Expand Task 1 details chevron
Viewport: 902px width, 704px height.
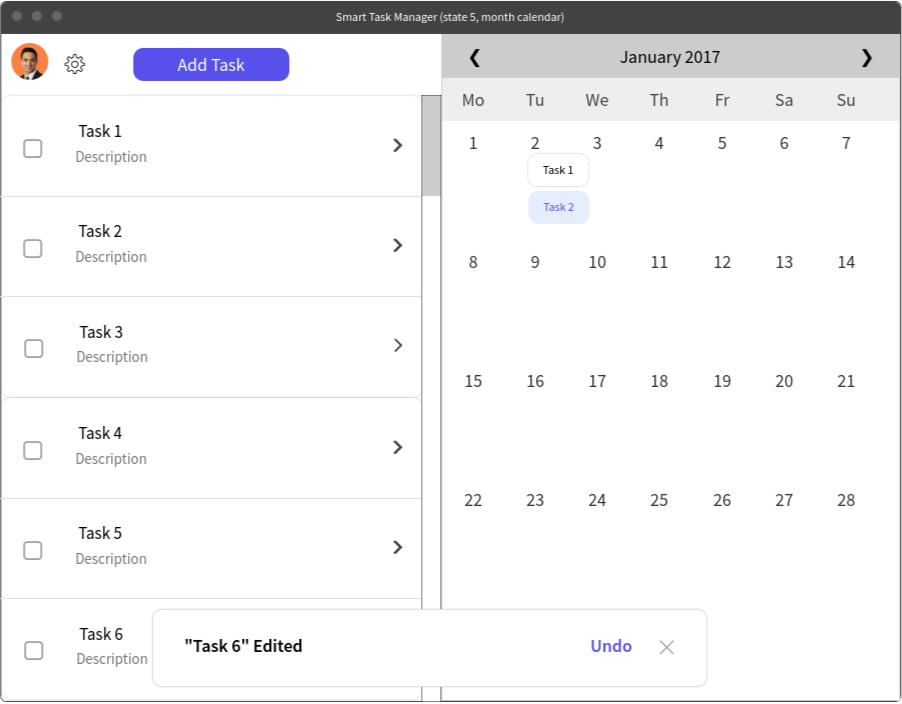398,145
